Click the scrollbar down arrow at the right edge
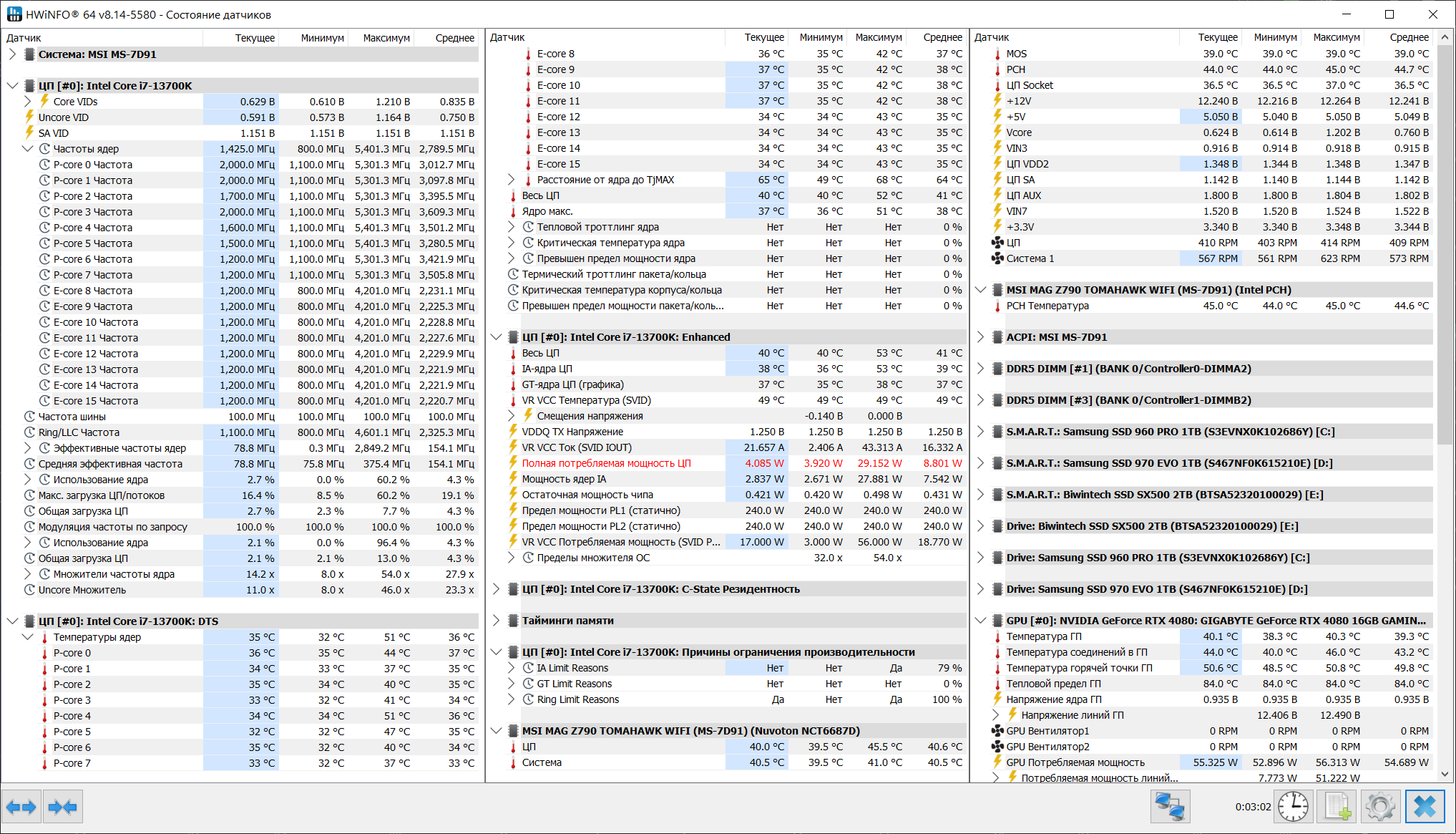The height and width of the screenshot is (834, 1456). tap(1445, 774)
